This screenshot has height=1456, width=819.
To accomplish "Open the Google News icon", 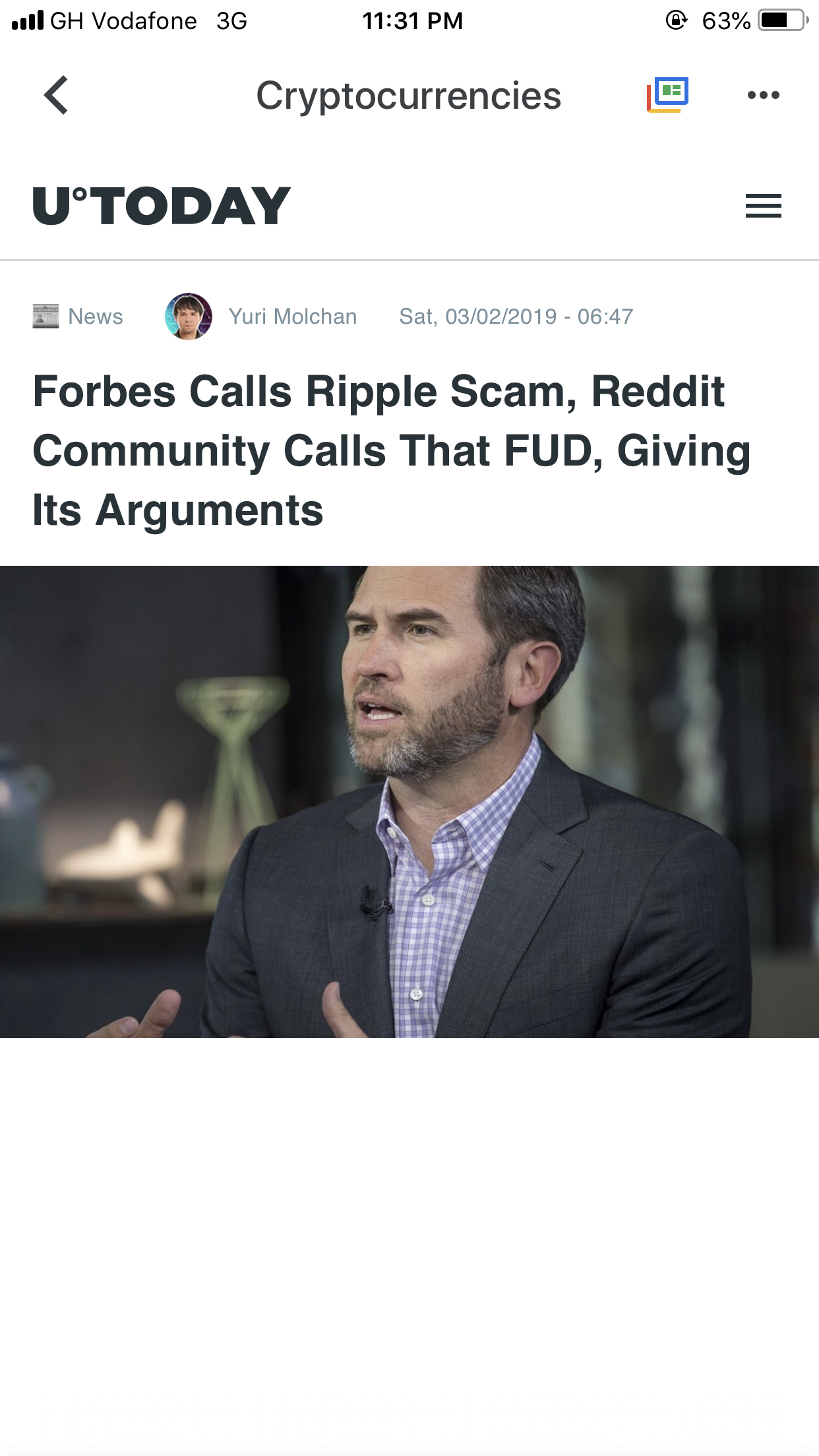I will point(667,95).
